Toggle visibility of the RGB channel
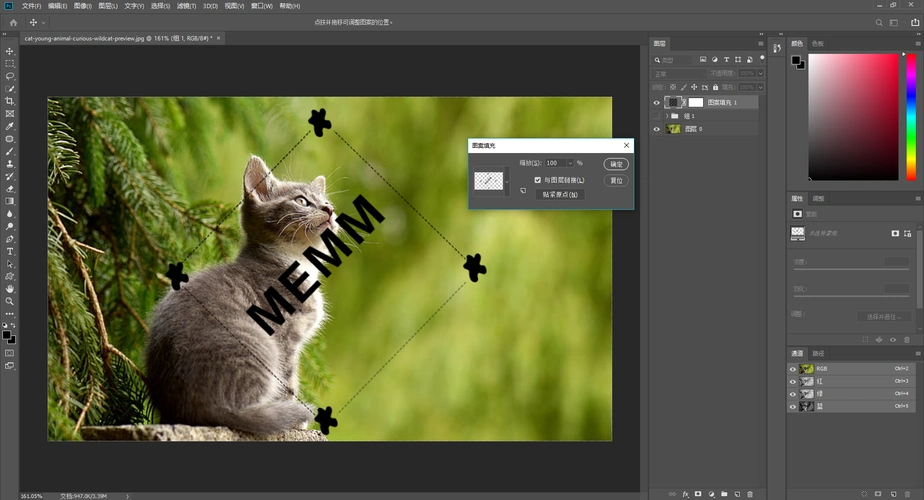The height and width of the screenshot is (500, 924). coord(793,369)
